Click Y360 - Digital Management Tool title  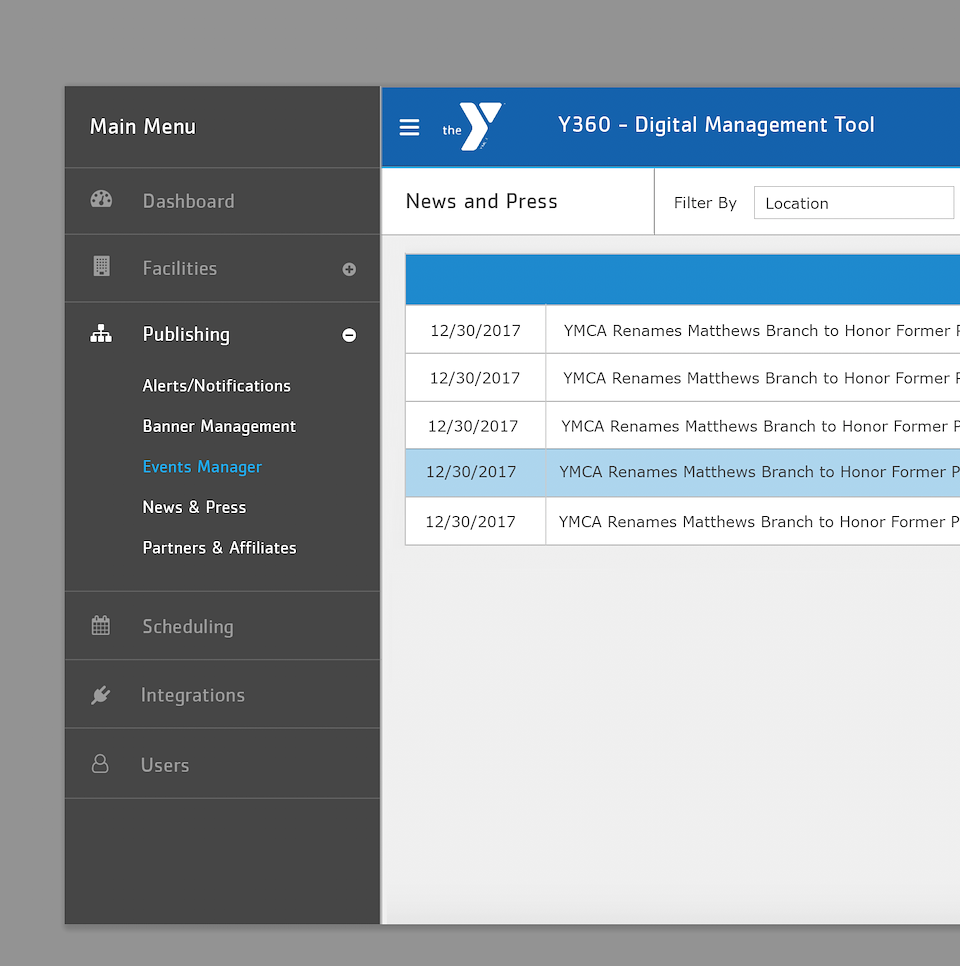click(716, 124)
